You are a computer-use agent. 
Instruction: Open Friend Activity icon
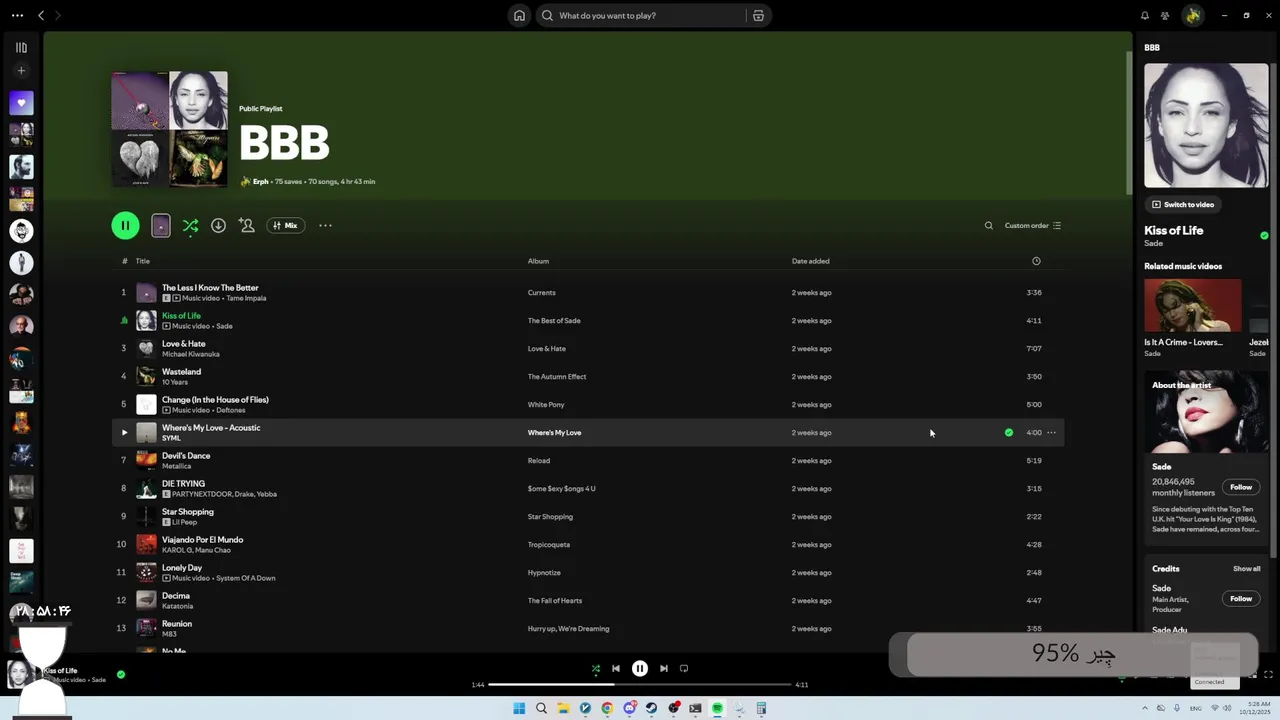[1165, 15]
